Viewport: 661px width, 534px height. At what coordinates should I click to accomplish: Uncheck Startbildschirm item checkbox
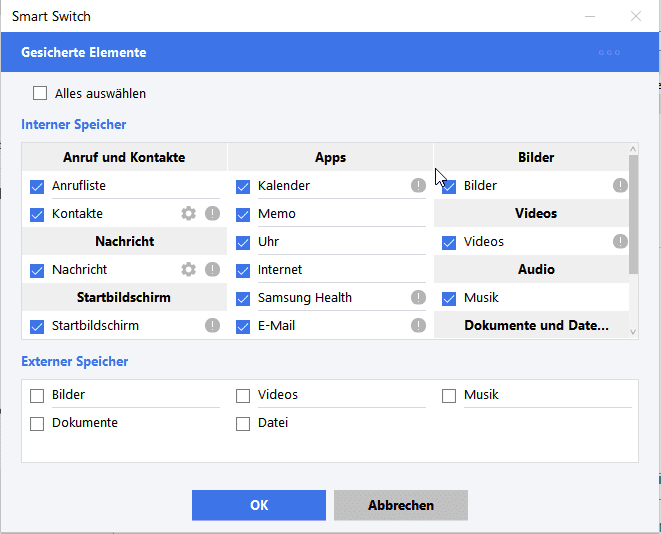[37, 327]
